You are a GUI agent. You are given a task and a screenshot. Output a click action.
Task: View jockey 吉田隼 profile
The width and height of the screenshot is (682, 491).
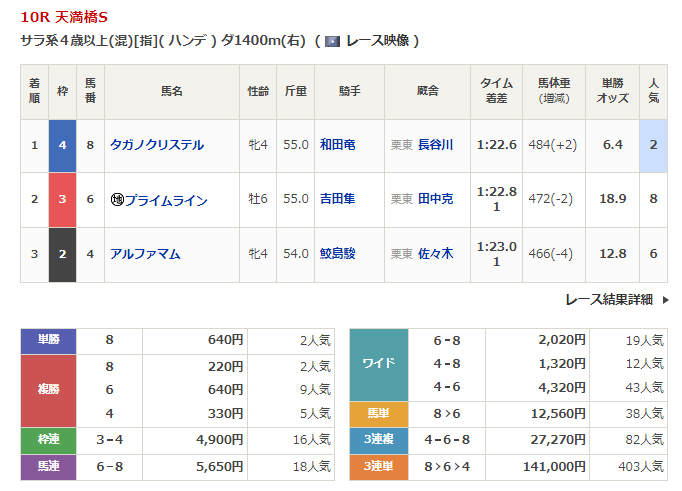[x=337, y=200]
